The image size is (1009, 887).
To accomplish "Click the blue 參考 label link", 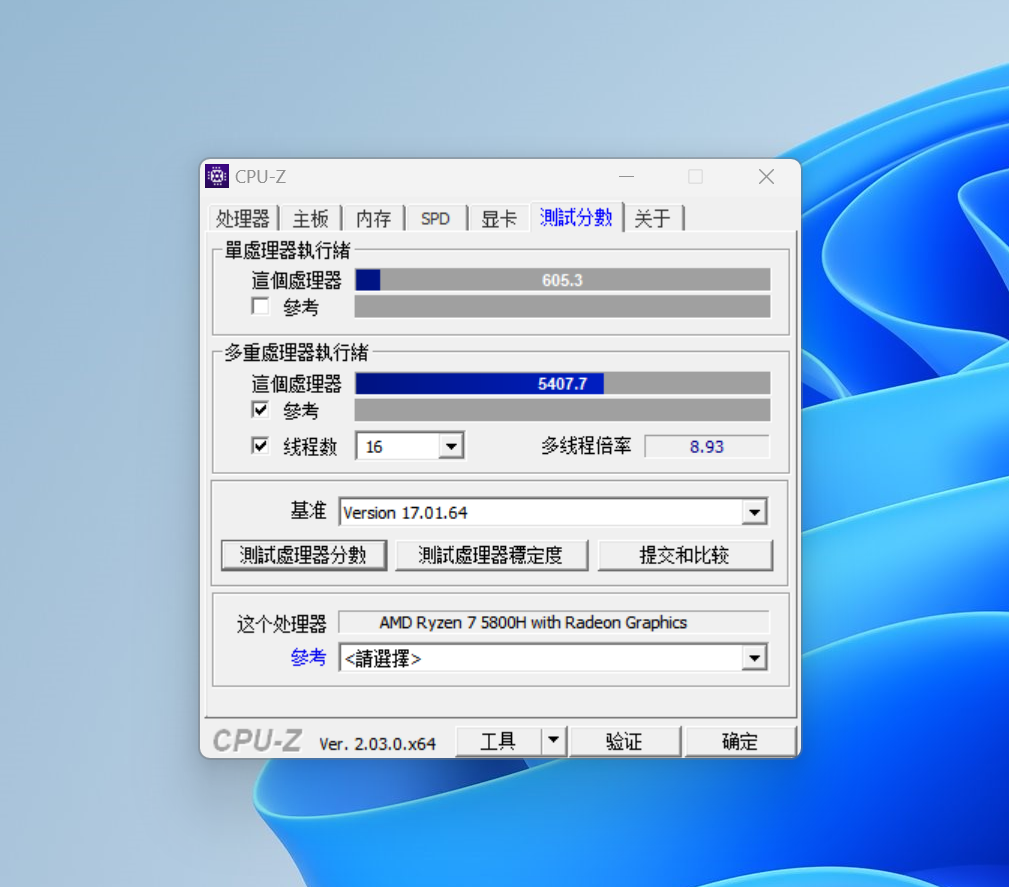I will click(308, 657).
